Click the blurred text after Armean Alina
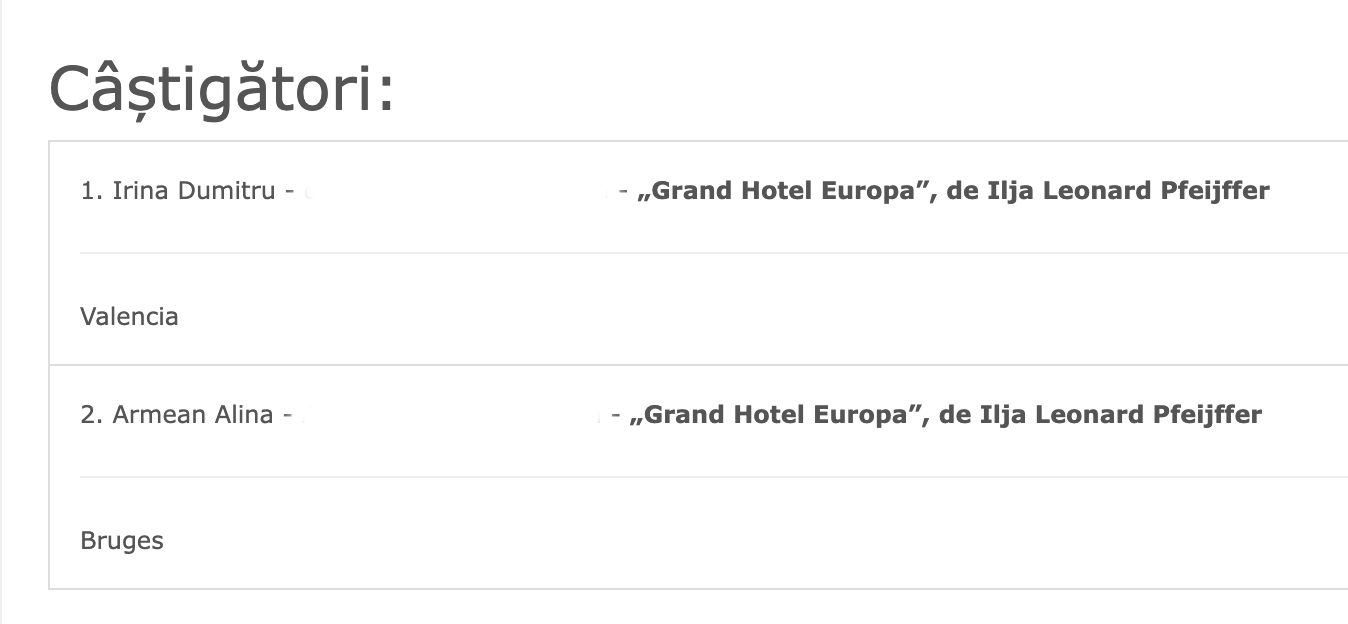1348x624 pixels. coord(452,415)
